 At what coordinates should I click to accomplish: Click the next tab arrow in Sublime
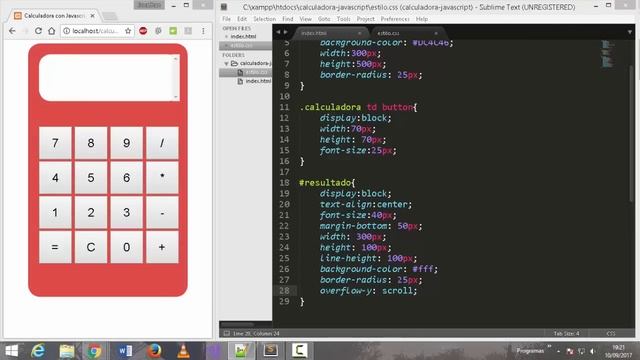(285, 32)
